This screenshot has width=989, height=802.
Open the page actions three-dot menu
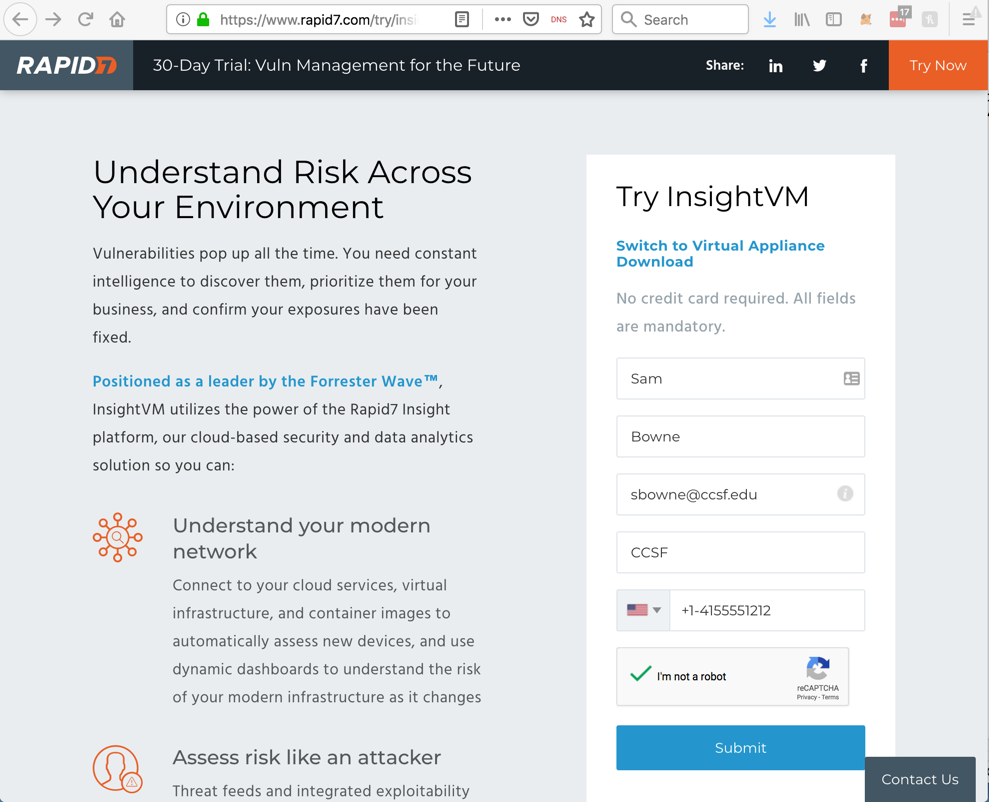tap(503, 20)
